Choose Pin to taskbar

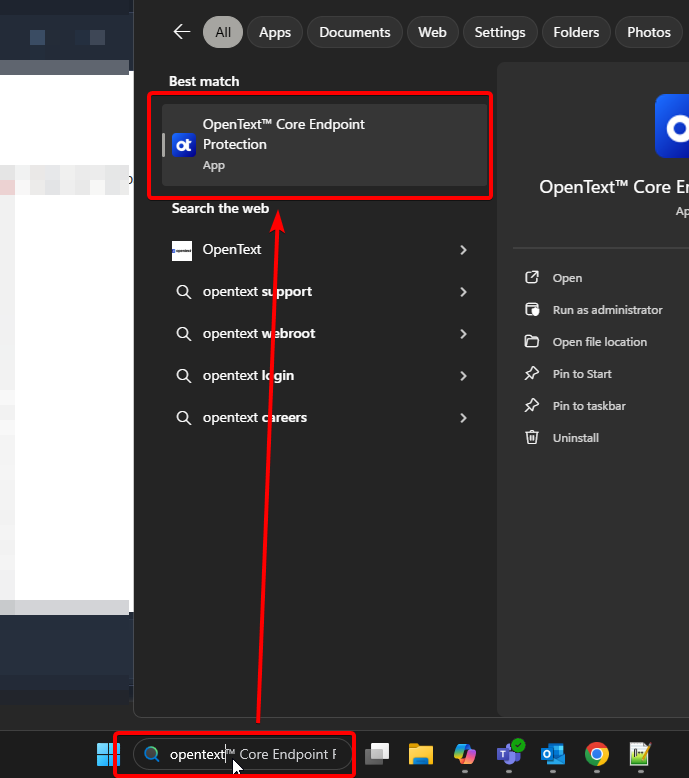coord(589,406)
